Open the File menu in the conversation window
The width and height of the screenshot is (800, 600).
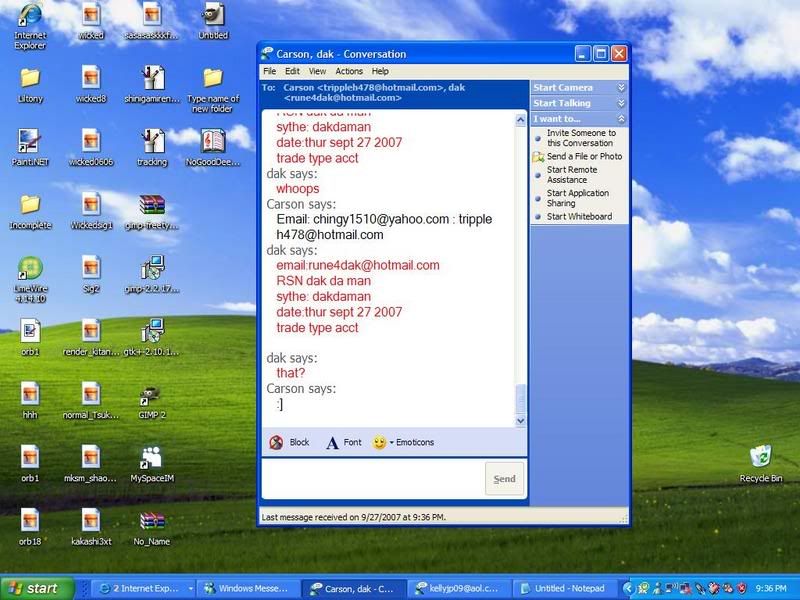pos(269,71)
